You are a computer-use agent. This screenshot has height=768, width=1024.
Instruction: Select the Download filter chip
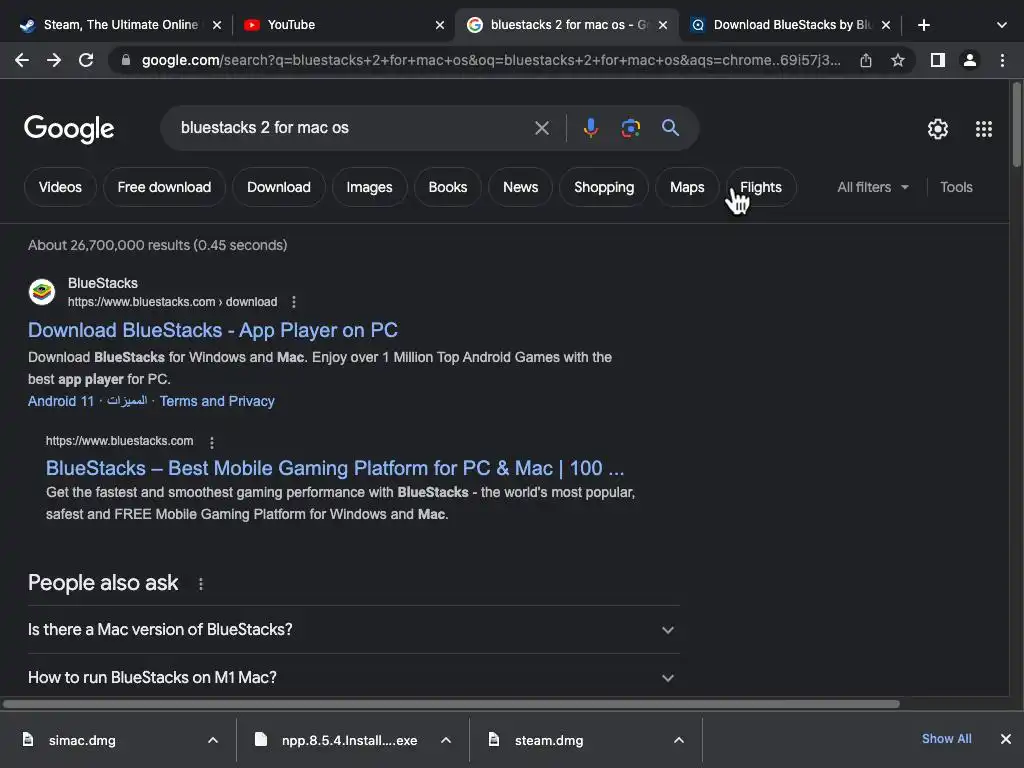pyautogui.click(x=278, y=187)
